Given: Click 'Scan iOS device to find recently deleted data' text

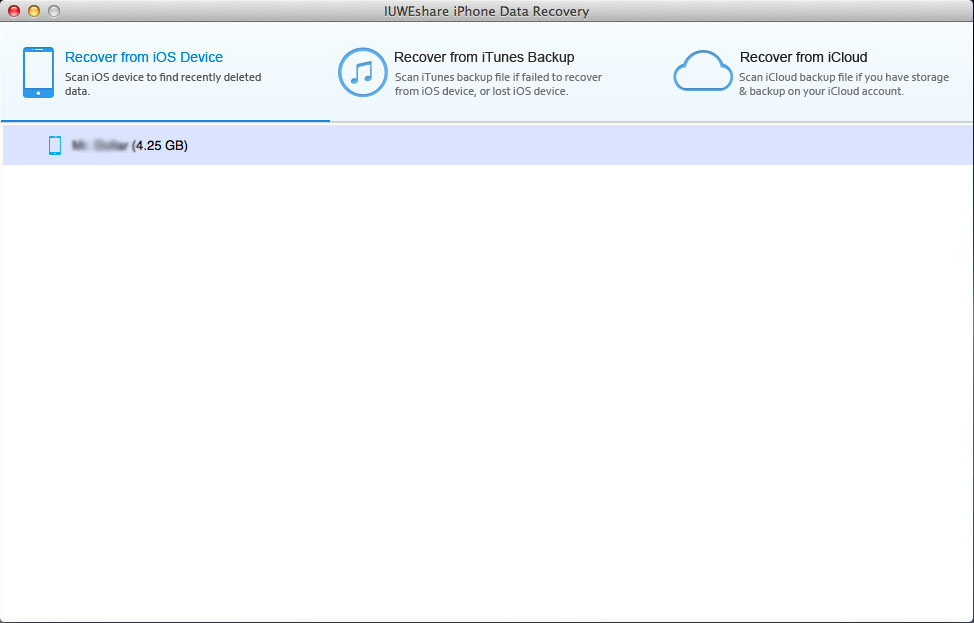Looking at the screenshot, I should pyautogui.click(x=163, y=84).
